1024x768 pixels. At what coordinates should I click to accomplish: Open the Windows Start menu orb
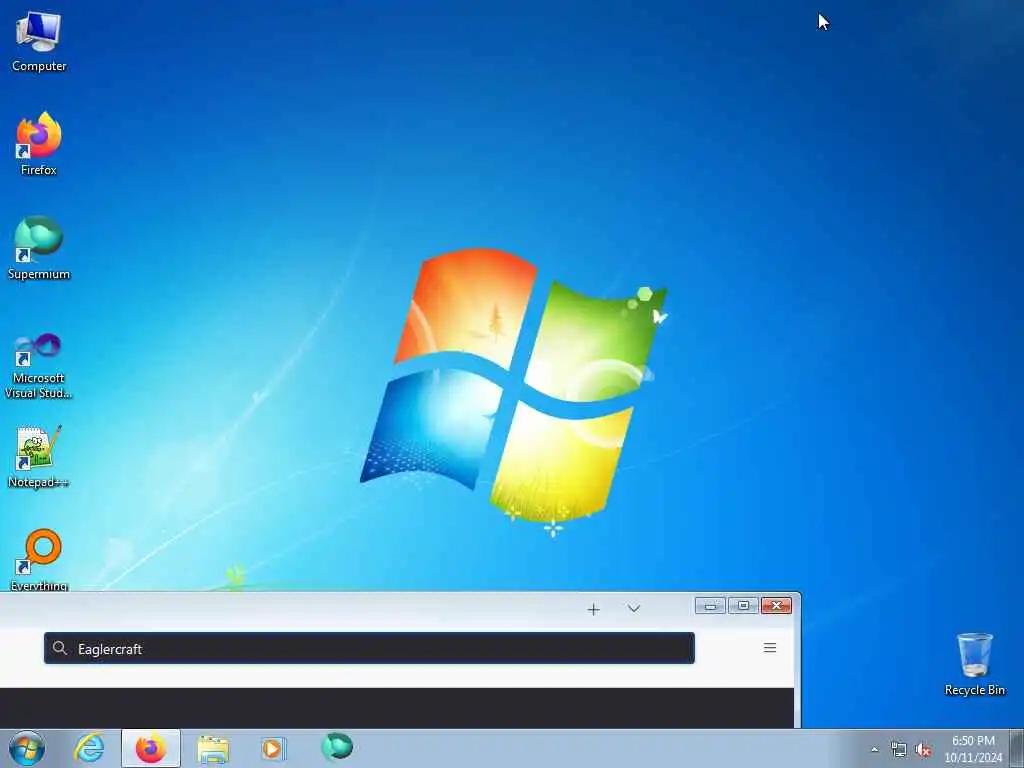click(x=27, y=748)
